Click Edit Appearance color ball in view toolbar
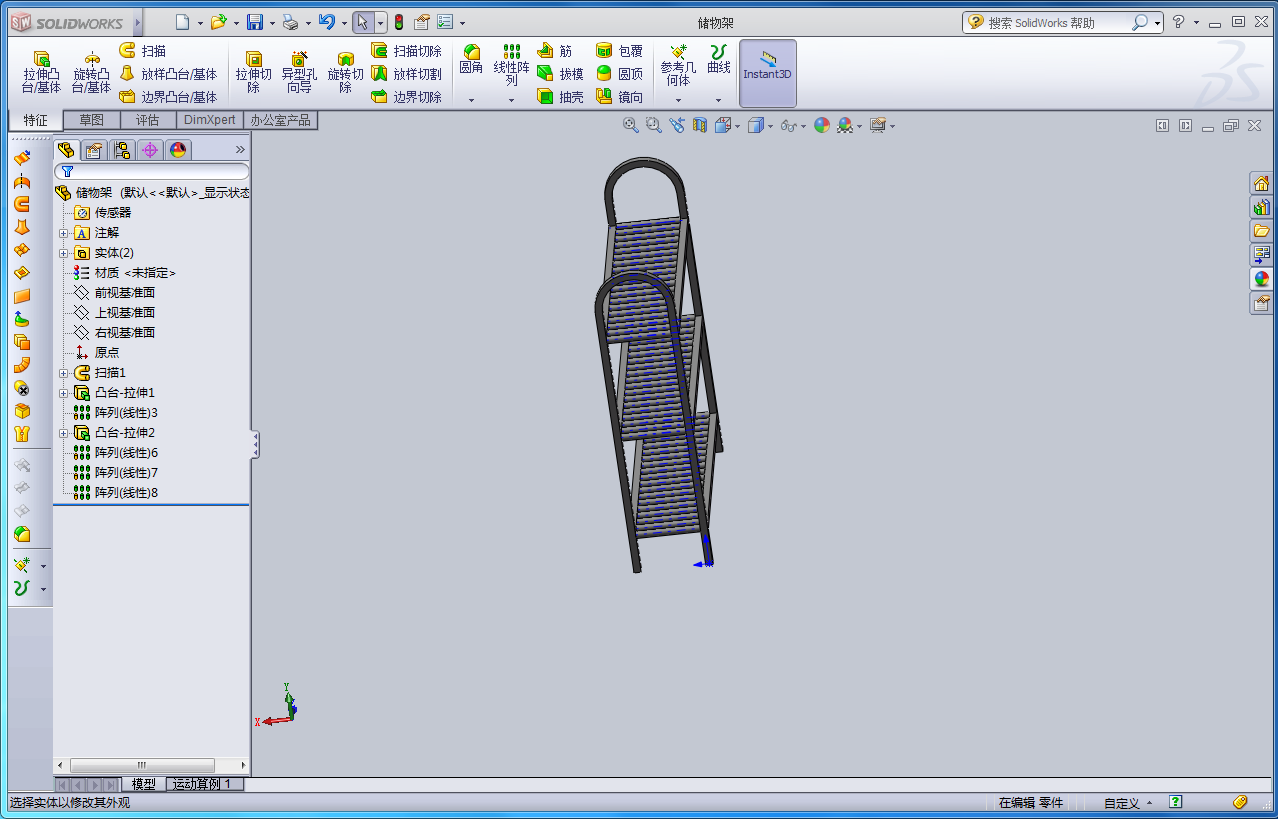This screenshot has height=819, width=1278. click(x=822, y=125)
